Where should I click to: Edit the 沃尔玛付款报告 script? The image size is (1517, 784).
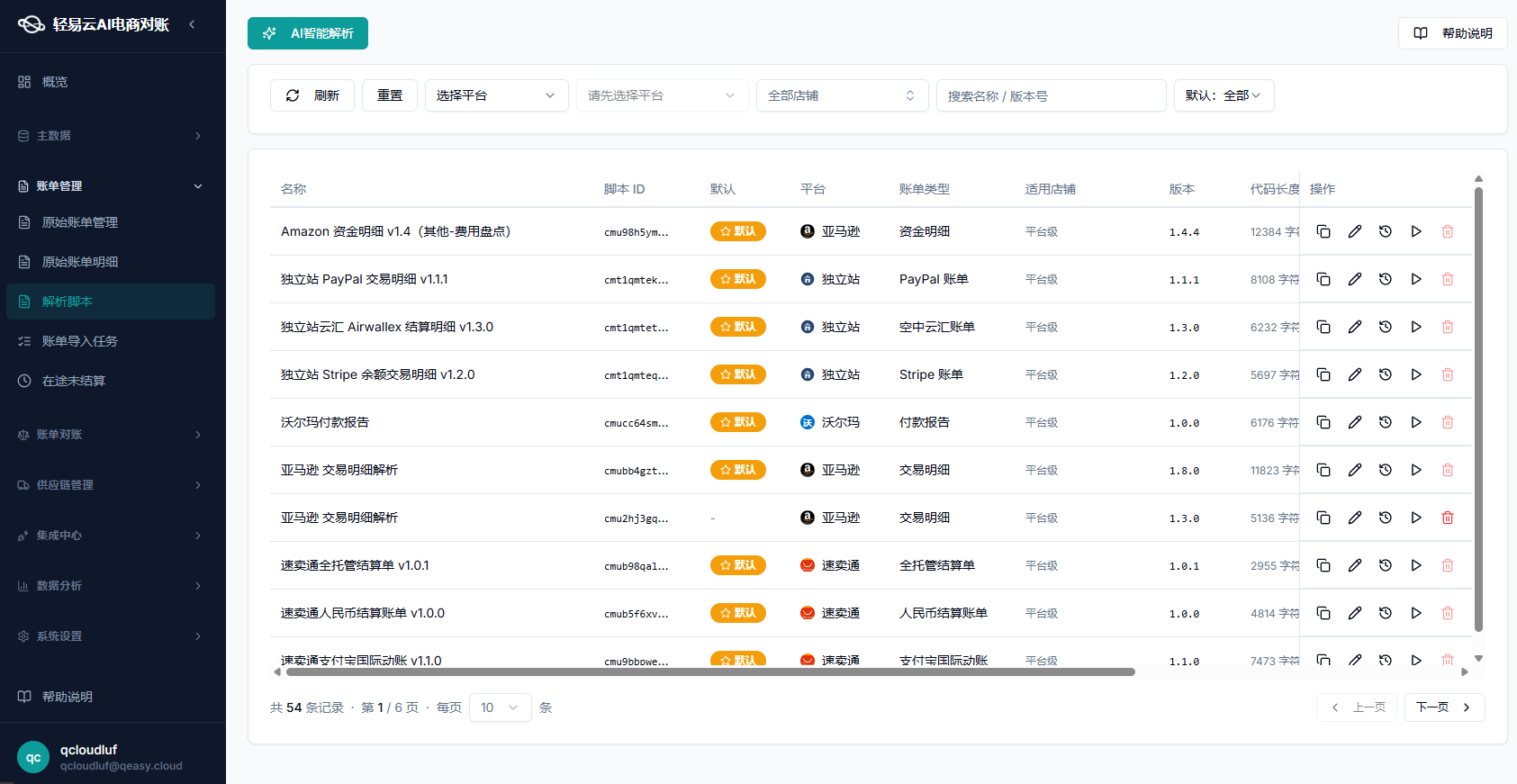[1354, 422]
